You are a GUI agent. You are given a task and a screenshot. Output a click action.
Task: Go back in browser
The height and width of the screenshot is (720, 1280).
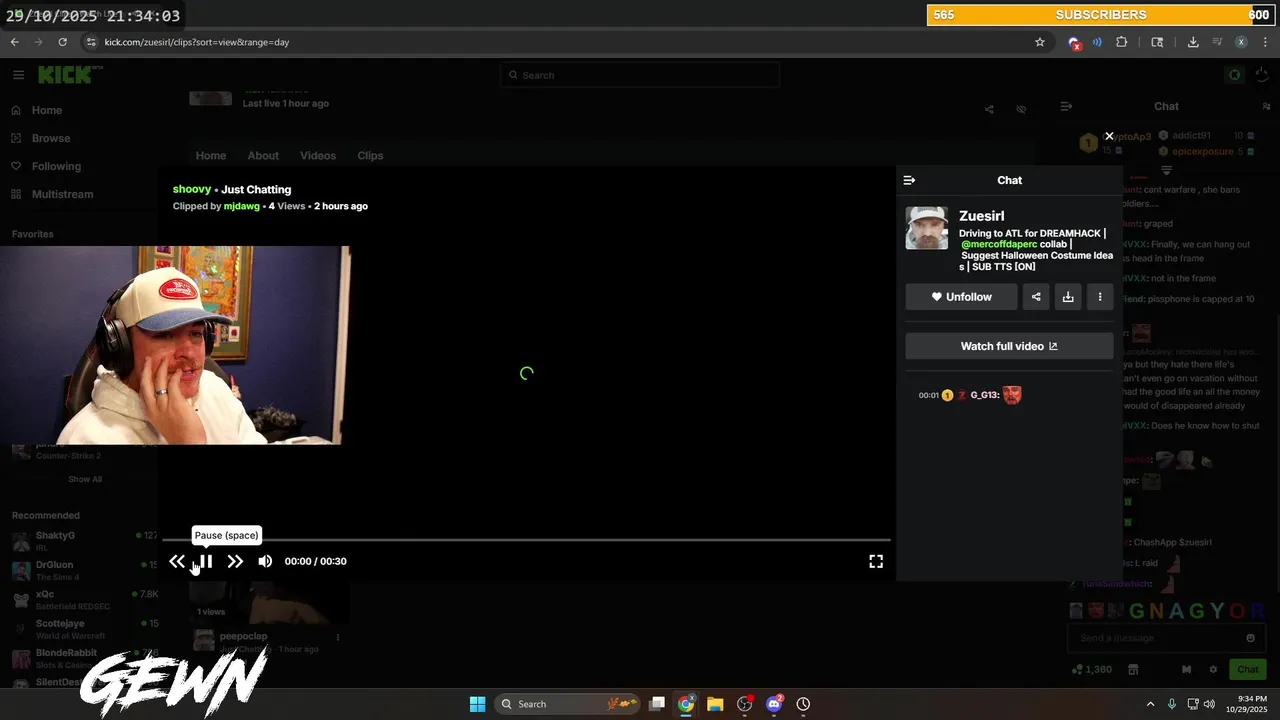[x=14, y=42]
